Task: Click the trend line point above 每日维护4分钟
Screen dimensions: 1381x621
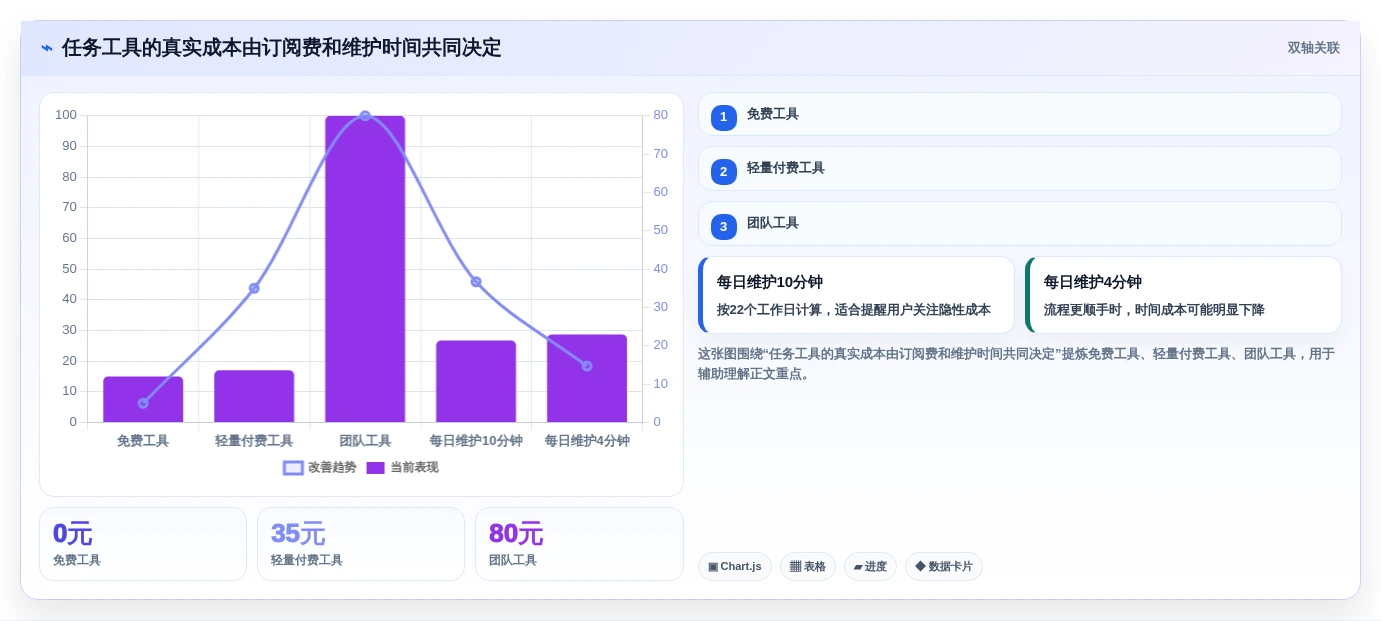Action: tap(587, 366)
